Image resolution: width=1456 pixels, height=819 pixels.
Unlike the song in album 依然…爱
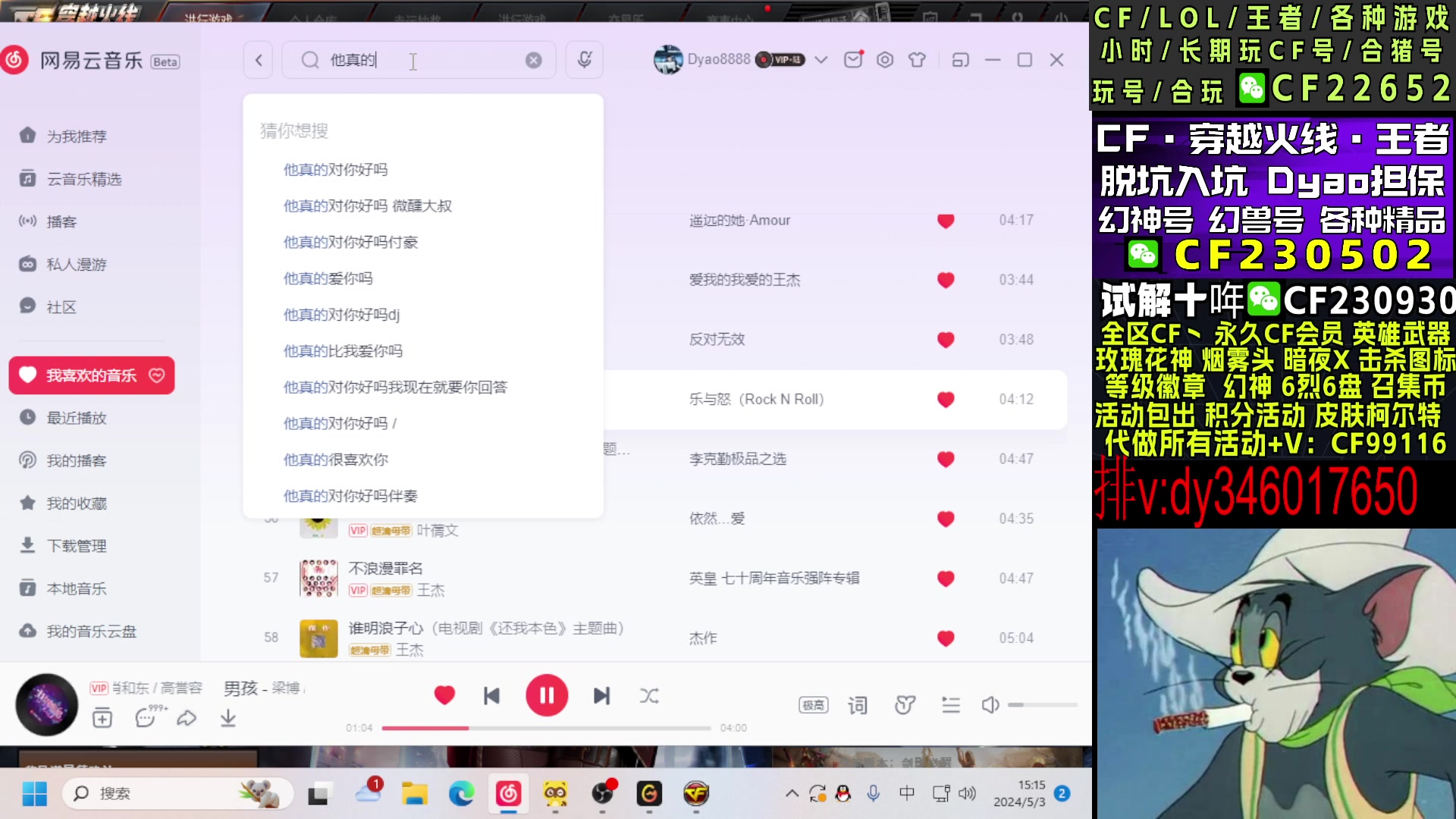pyautogui.click(x=946, y=519)
